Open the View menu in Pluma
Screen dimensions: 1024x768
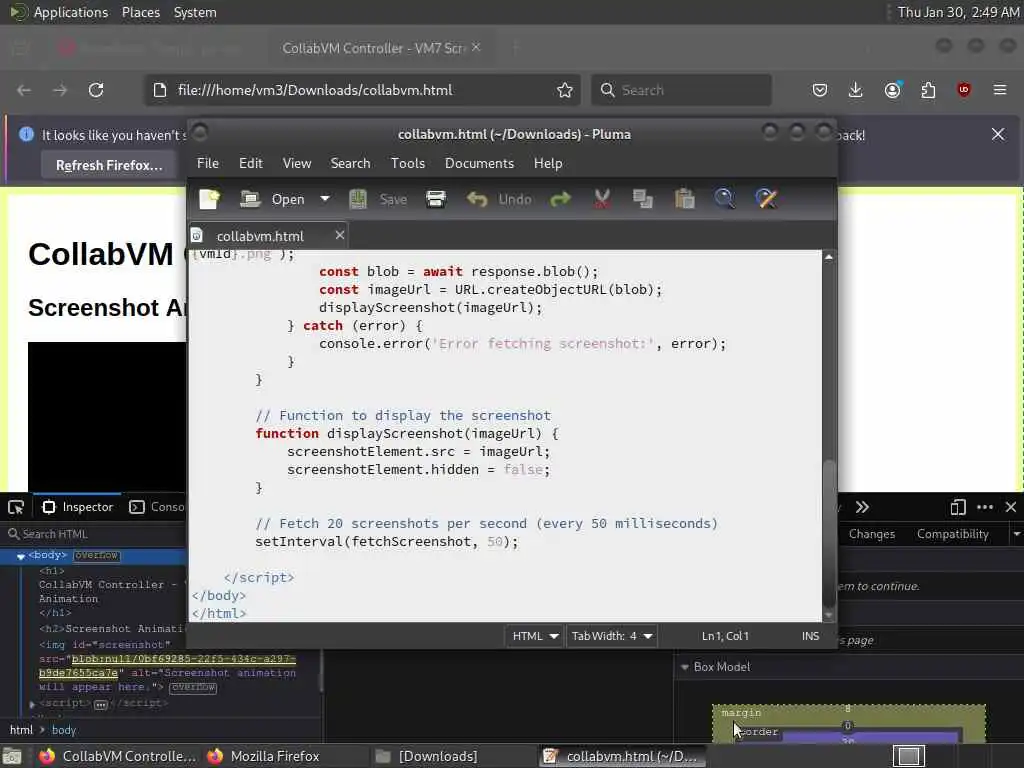(x=296, y=163)
